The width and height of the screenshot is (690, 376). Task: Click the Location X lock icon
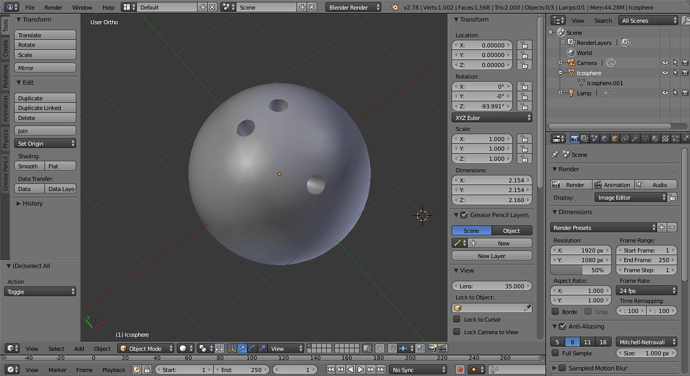[x=524, y=45]
